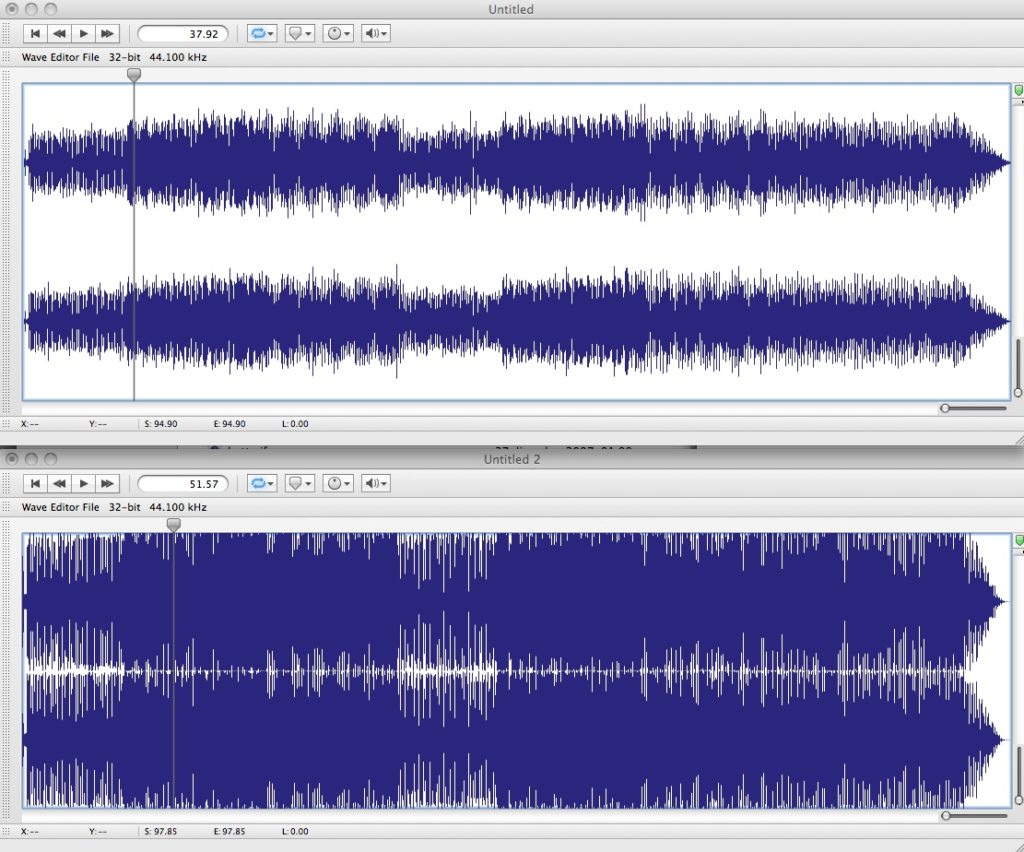The image size is (1024, 852).
Task: Click 'Y:--' readout in Untitled 2 status bar
Action: tap(98, 831)
